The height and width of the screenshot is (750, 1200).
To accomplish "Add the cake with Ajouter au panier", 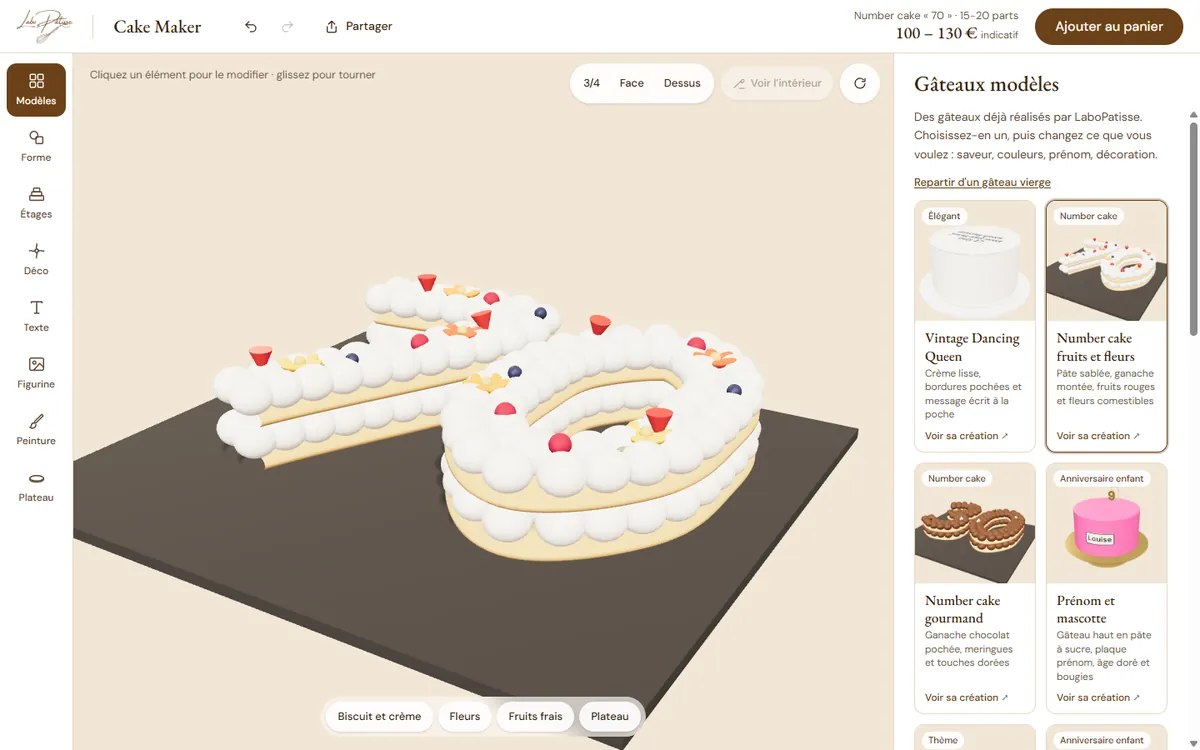I will pos(1109,27).
